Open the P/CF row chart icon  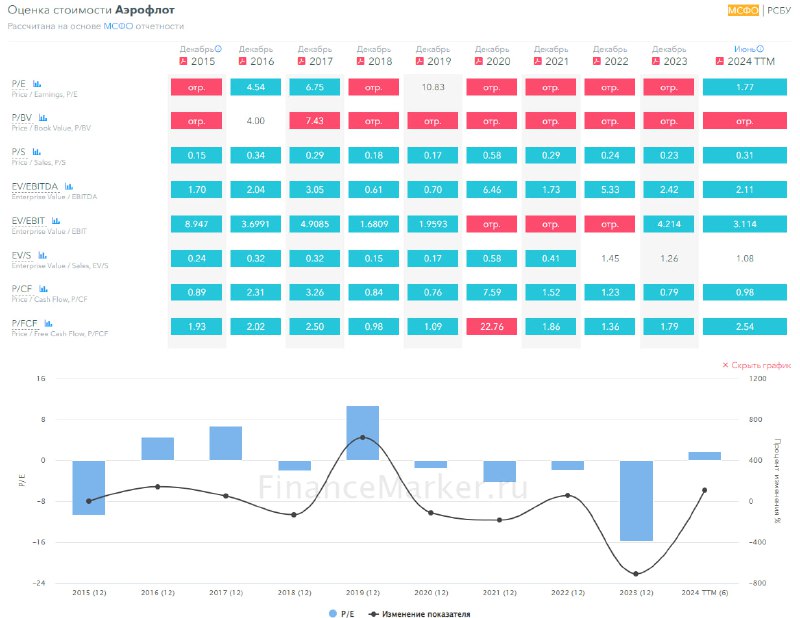coord(43,289)
